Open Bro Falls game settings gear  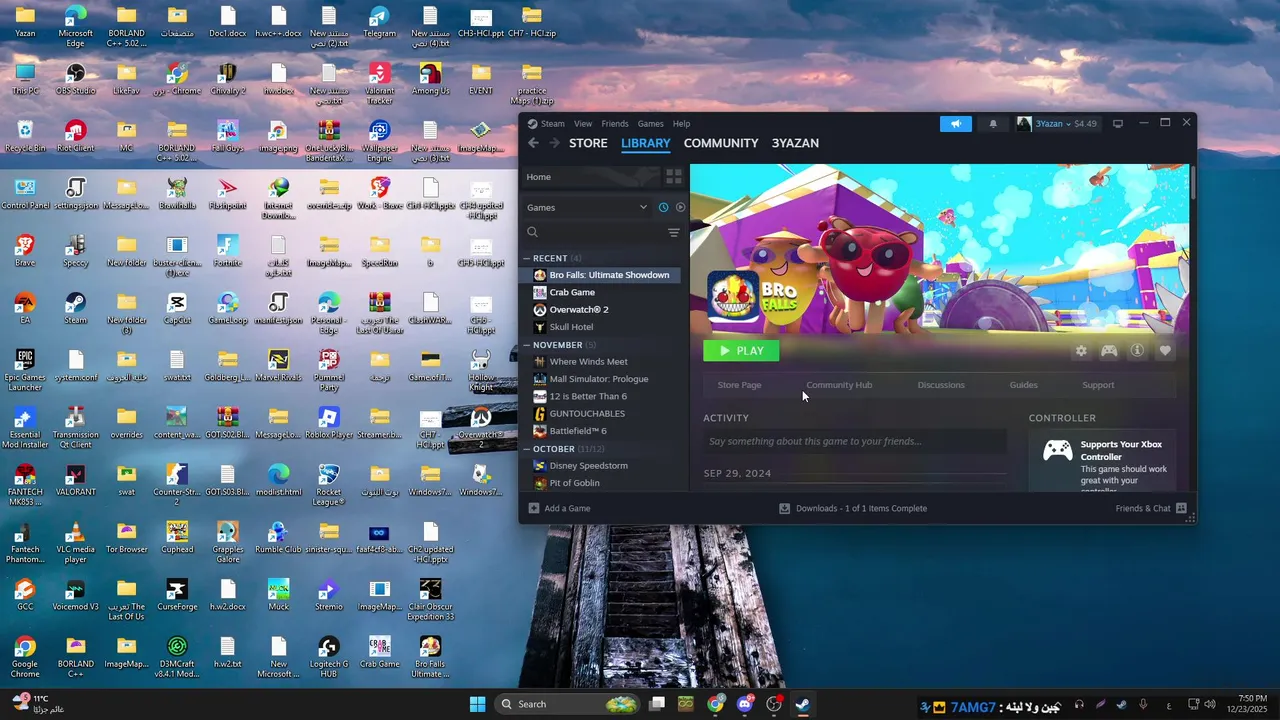click(x=1081, y=351)
